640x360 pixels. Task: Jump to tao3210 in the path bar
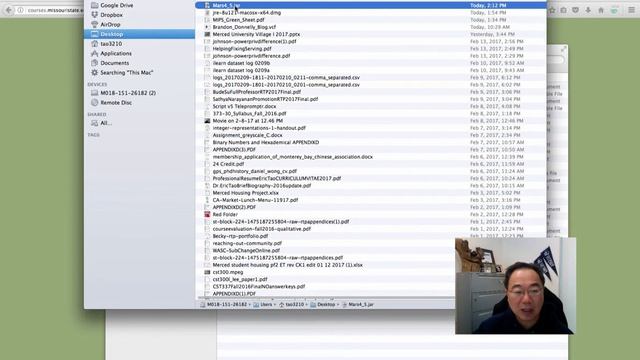[292, 304]
